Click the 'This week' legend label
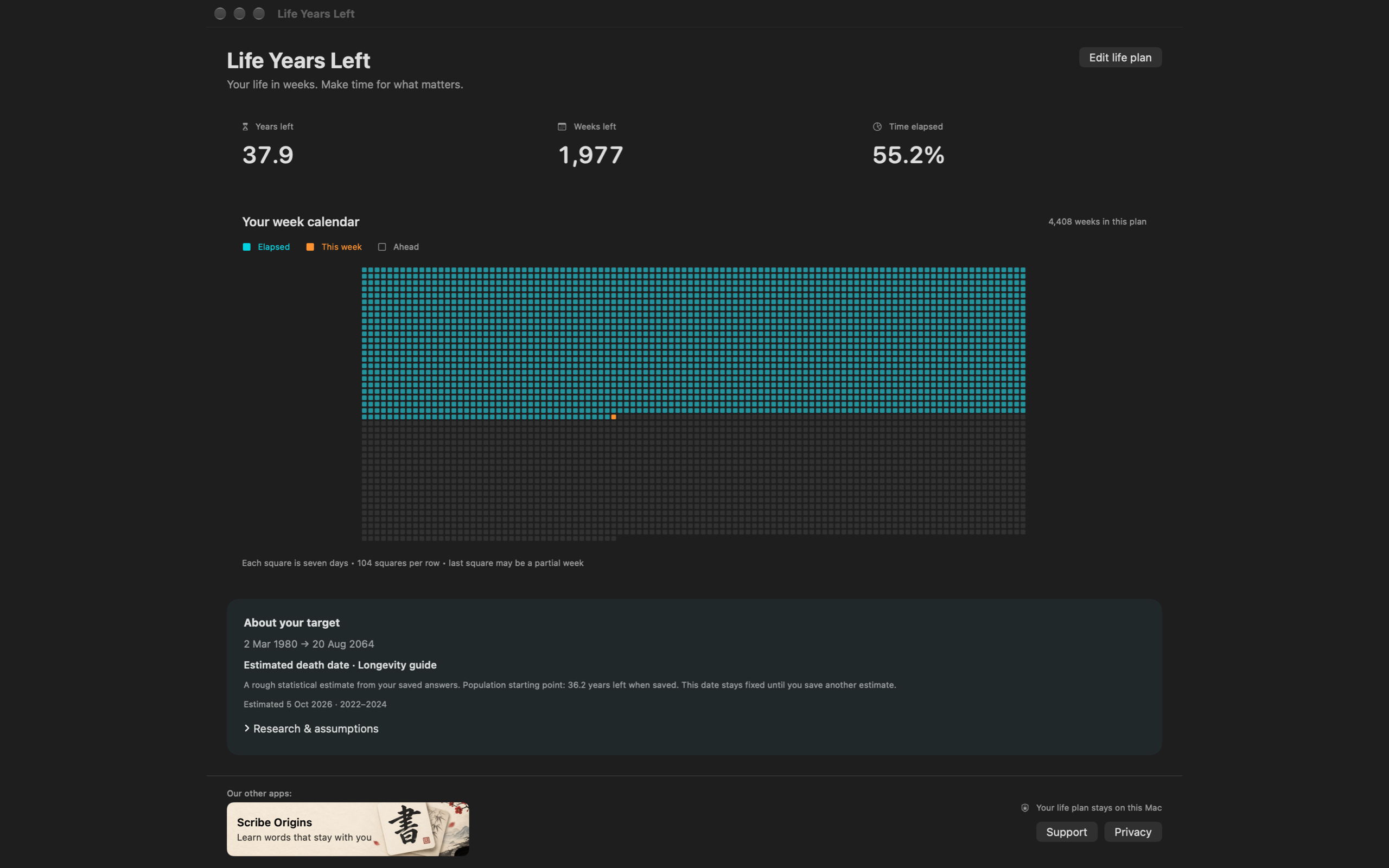The image size is (1389, 868). click(341, 247)
